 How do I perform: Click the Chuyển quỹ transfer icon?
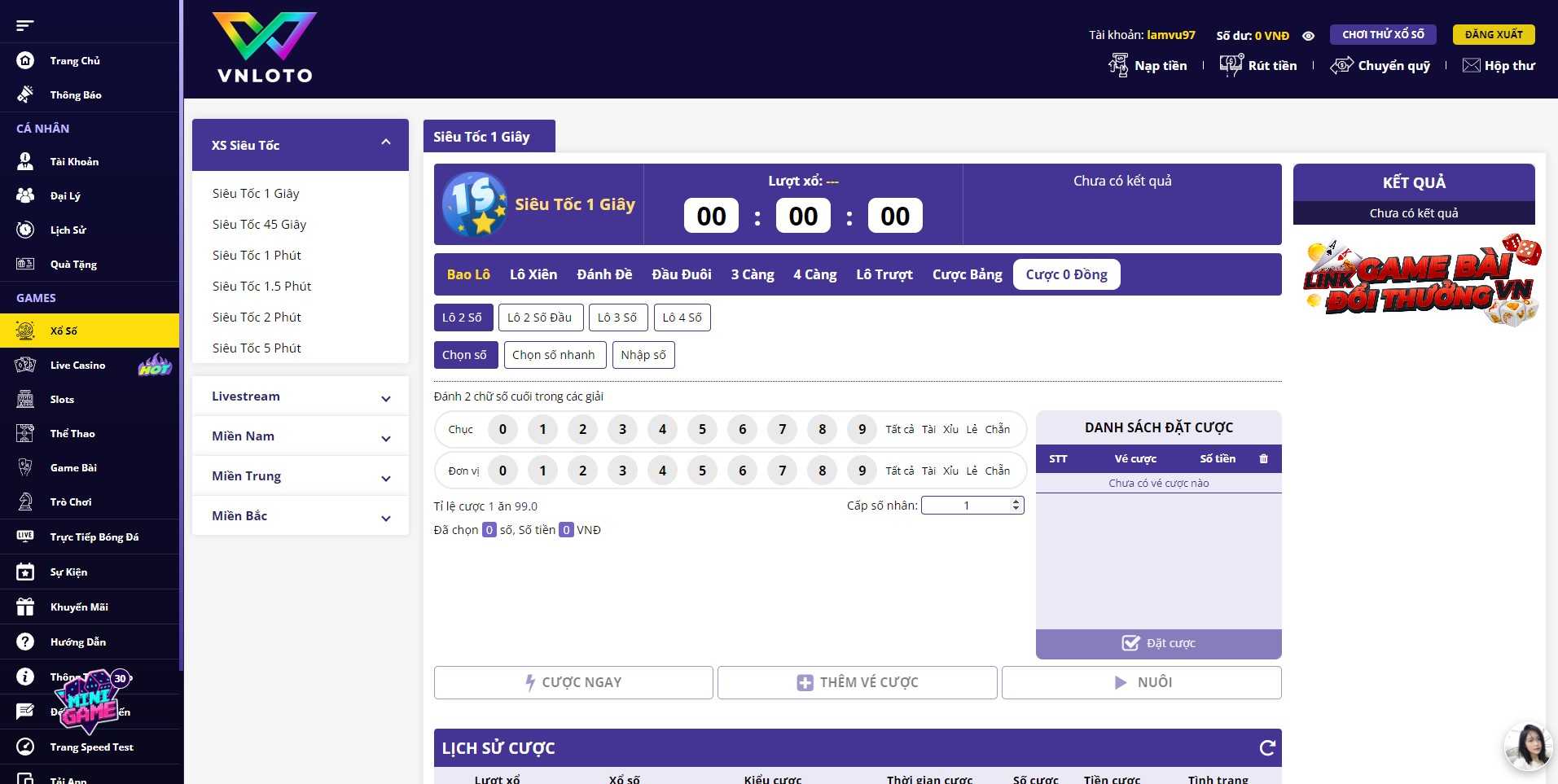coord(1341,65)
